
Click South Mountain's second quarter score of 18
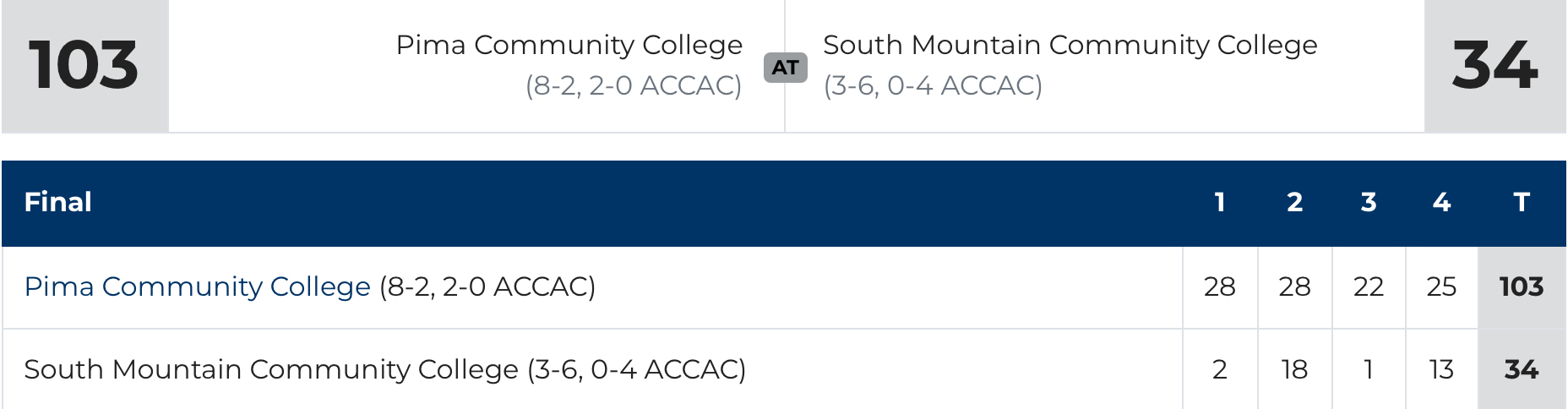1294,369
